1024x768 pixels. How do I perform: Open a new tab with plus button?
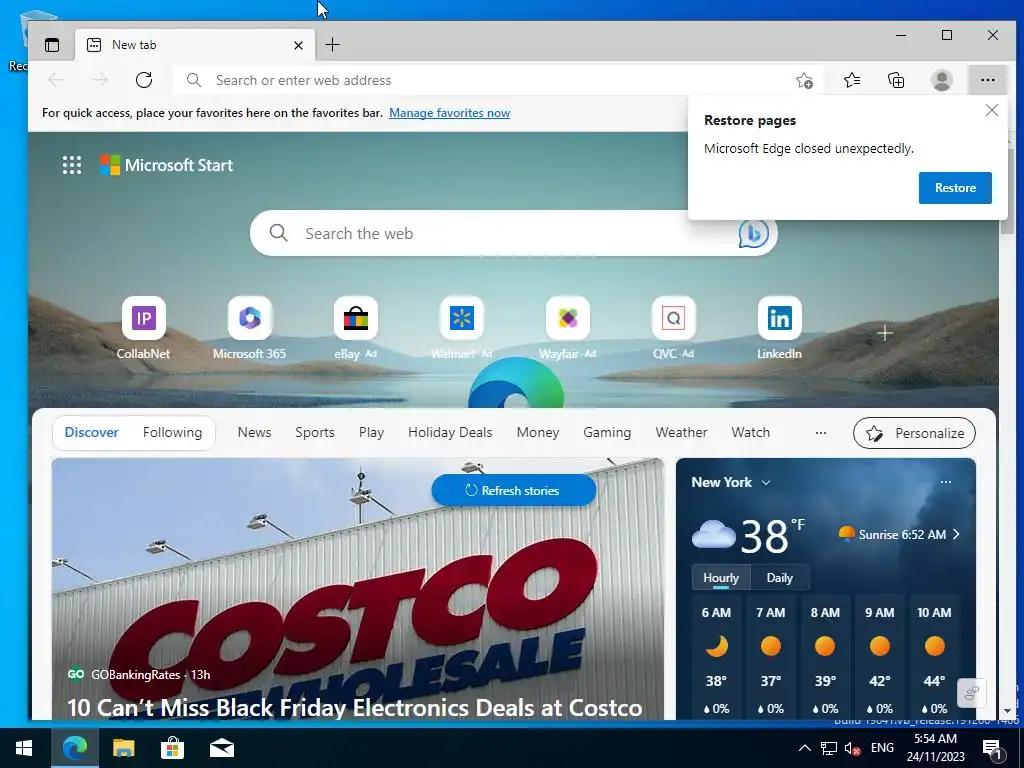pyautogui.click(x=332, y=44)
